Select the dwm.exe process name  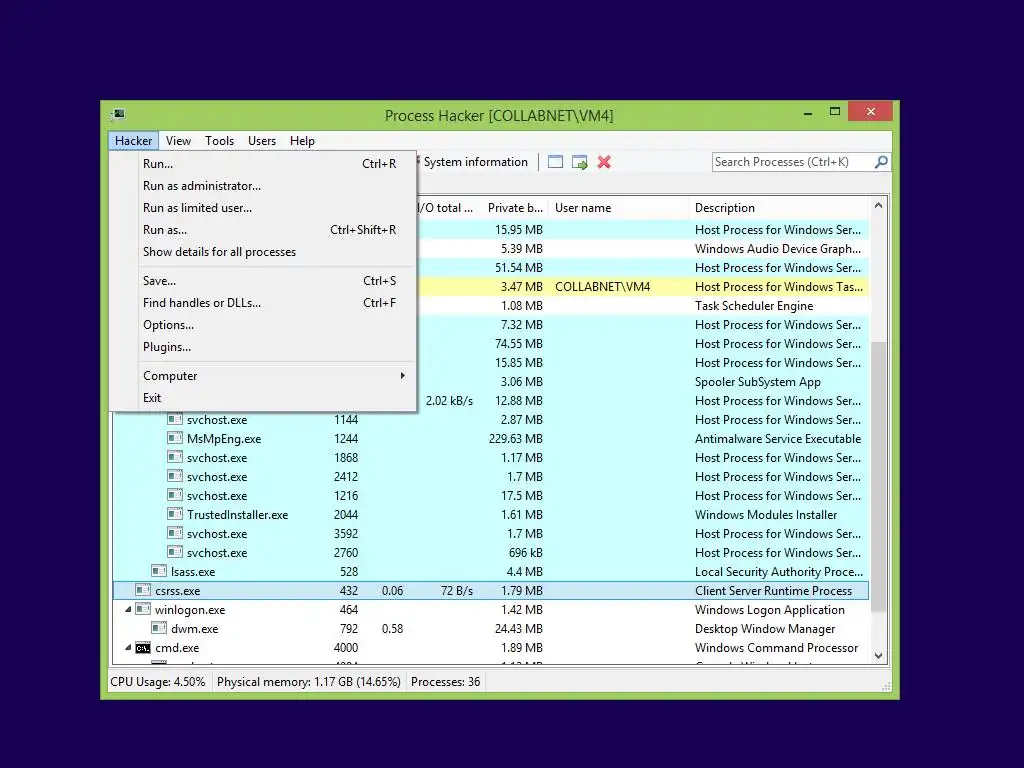click(x=195, y=629)
